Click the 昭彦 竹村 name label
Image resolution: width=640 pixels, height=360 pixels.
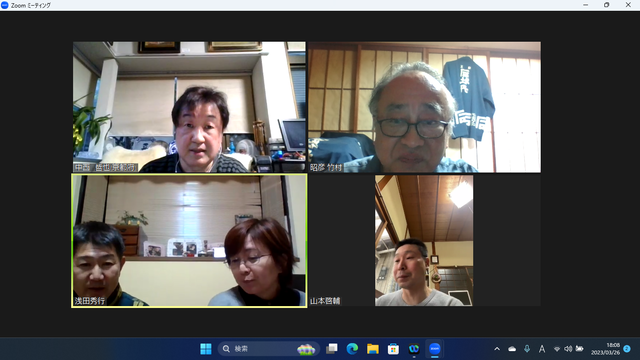coord(326,167)
